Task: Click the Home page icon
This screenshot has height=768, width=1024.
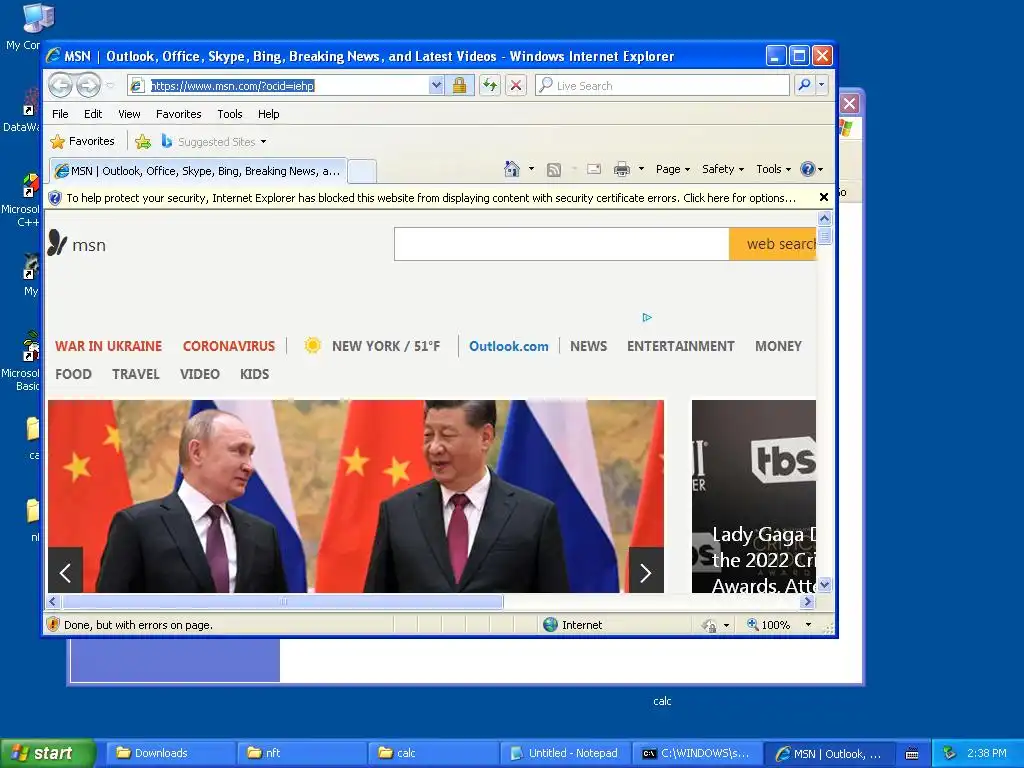Action: click(512, 169)
